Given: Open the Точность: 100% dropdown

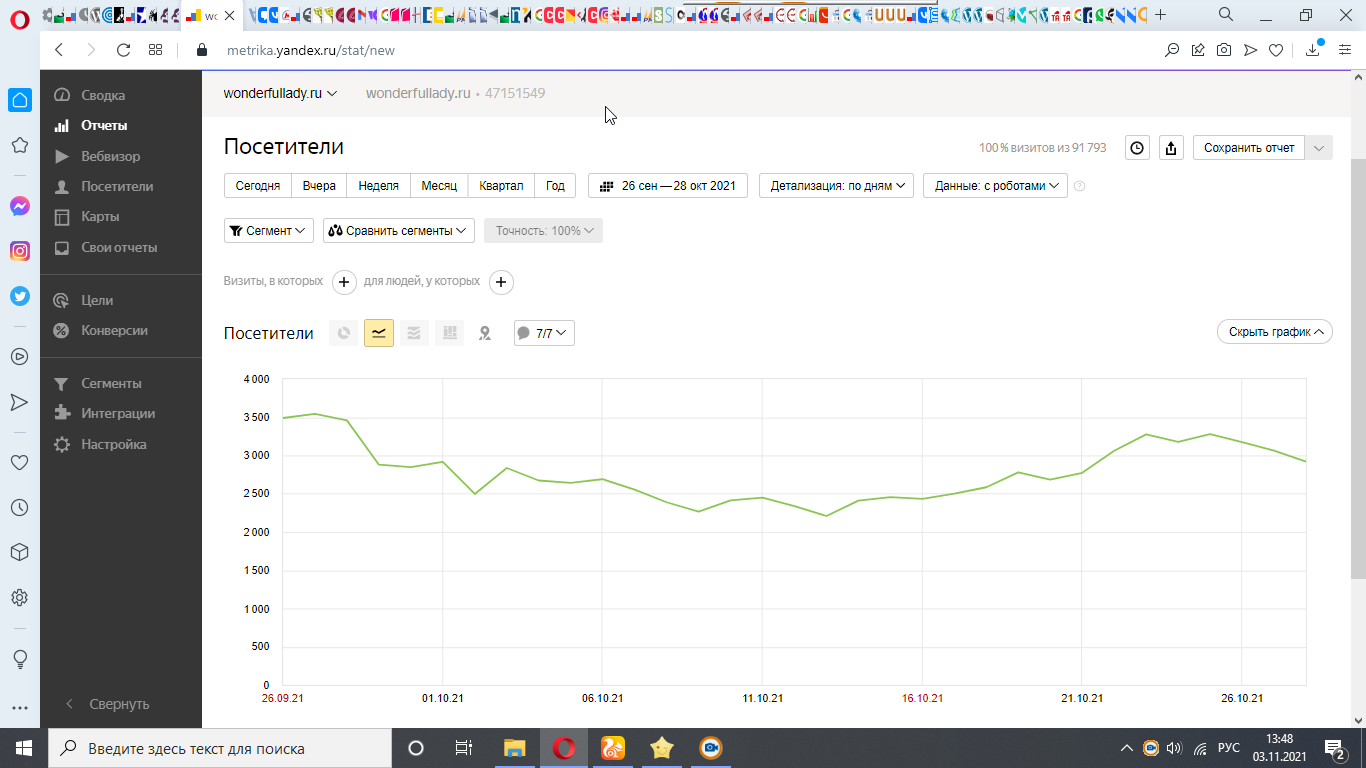Looking at the screenshot, I should click(543, 230).
